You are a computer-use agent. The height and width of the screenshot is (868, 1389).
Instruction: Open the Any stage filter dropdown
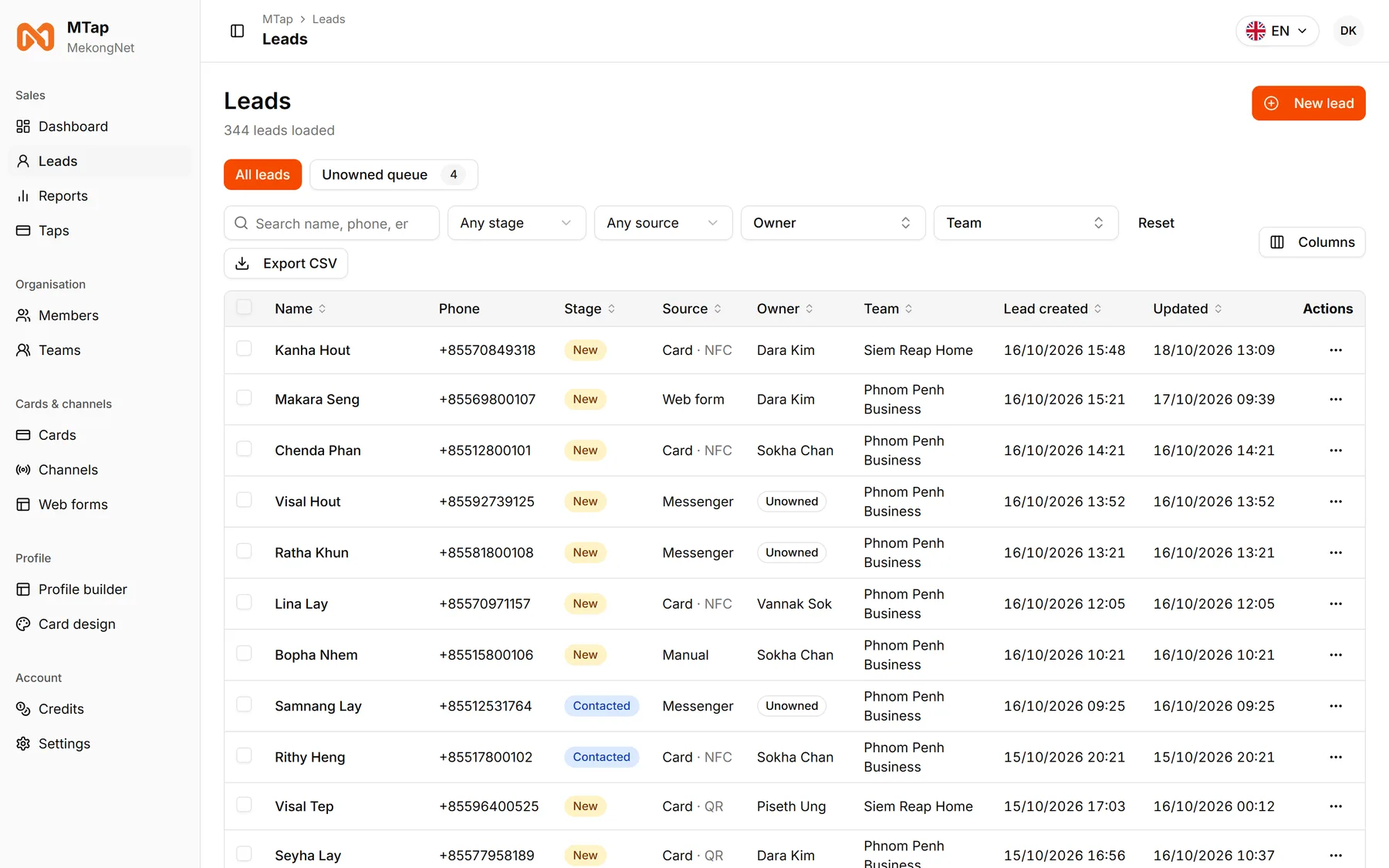pyautogui.click(x=516, y=223)
